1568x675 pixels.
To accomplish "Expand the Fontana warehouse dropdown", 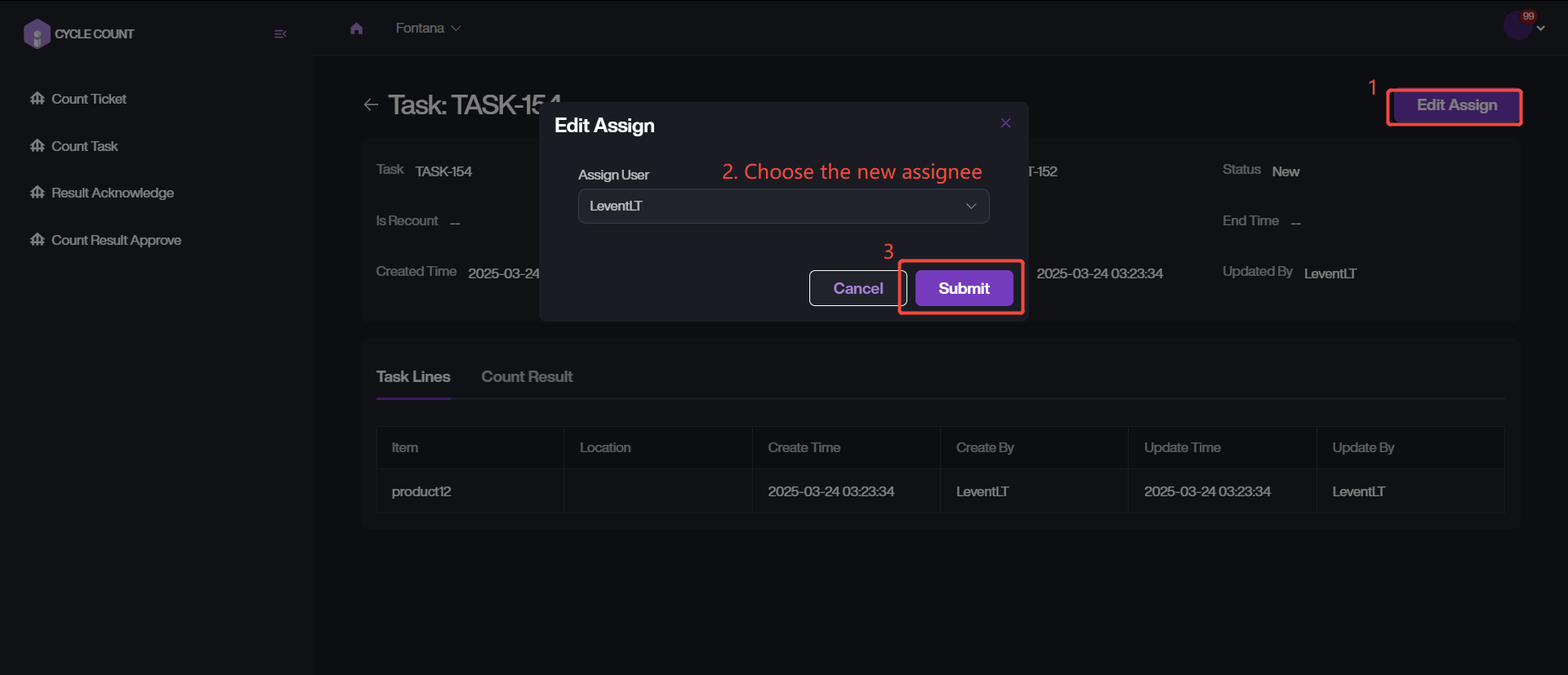I will 429,29.
